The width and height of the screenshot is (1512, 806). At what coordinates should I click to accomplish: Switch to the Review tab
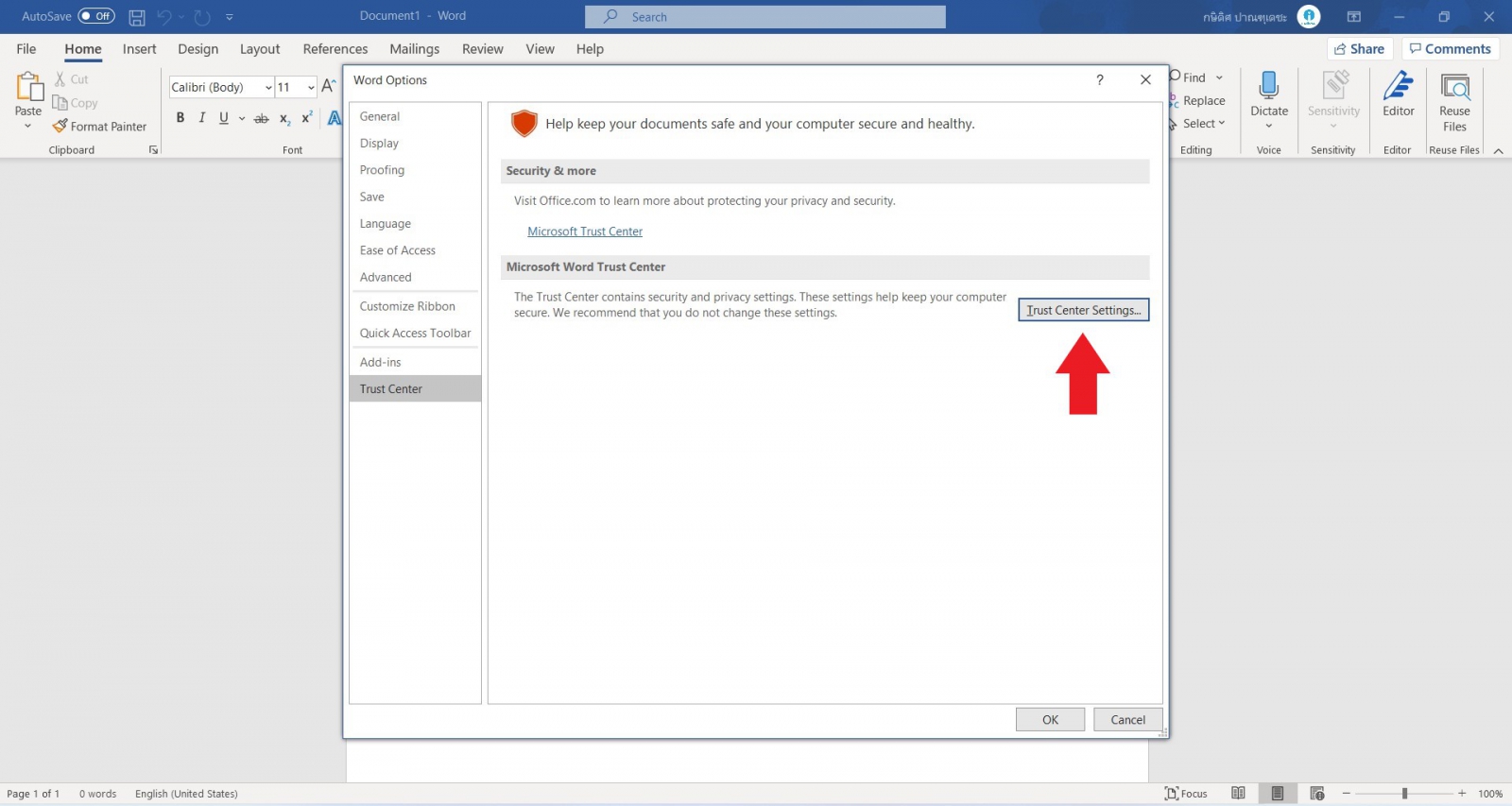click(x=483, y=49)
